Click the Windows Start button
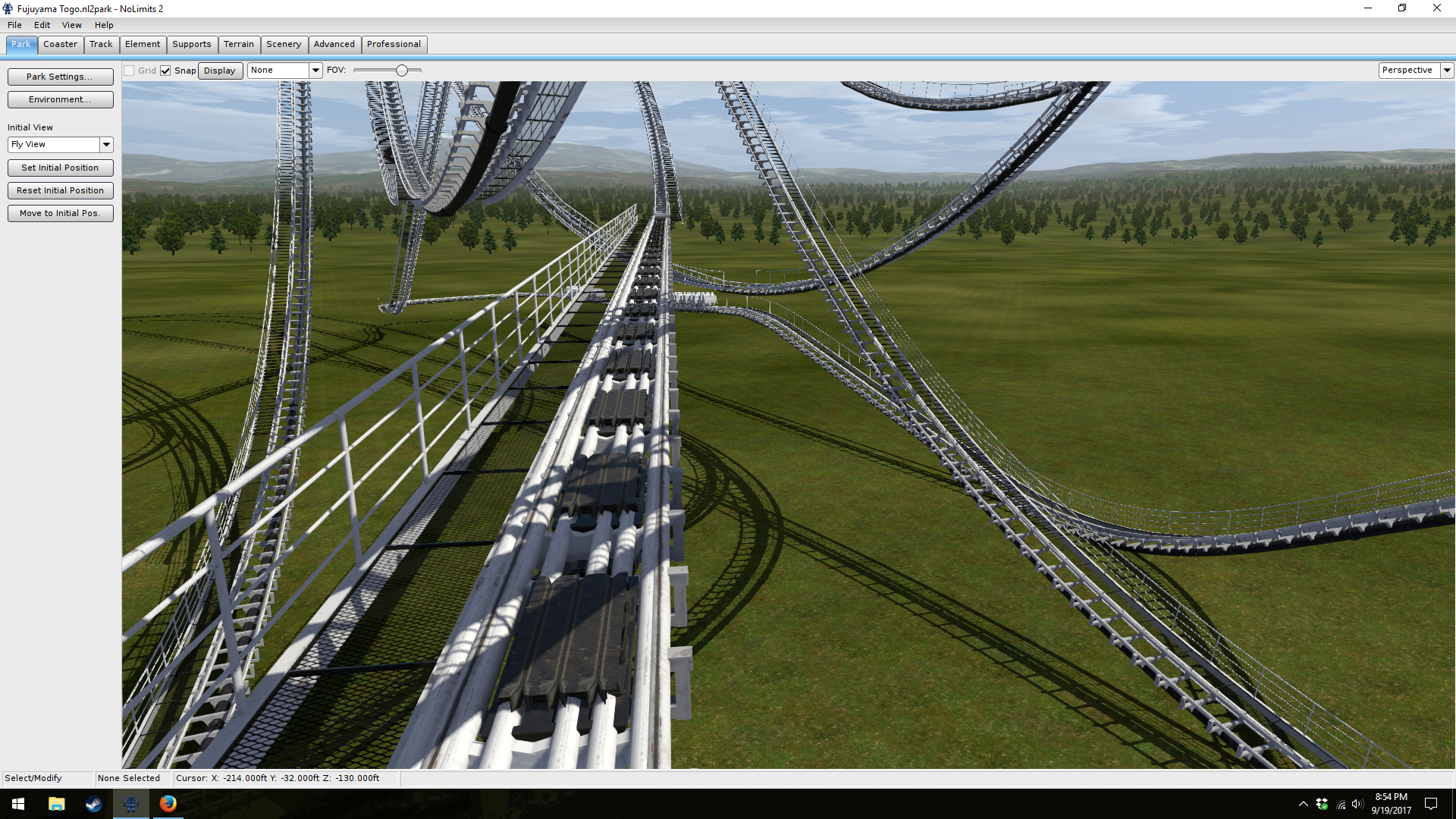Viewport: 1456px width, 819px height. pos(18,804)
